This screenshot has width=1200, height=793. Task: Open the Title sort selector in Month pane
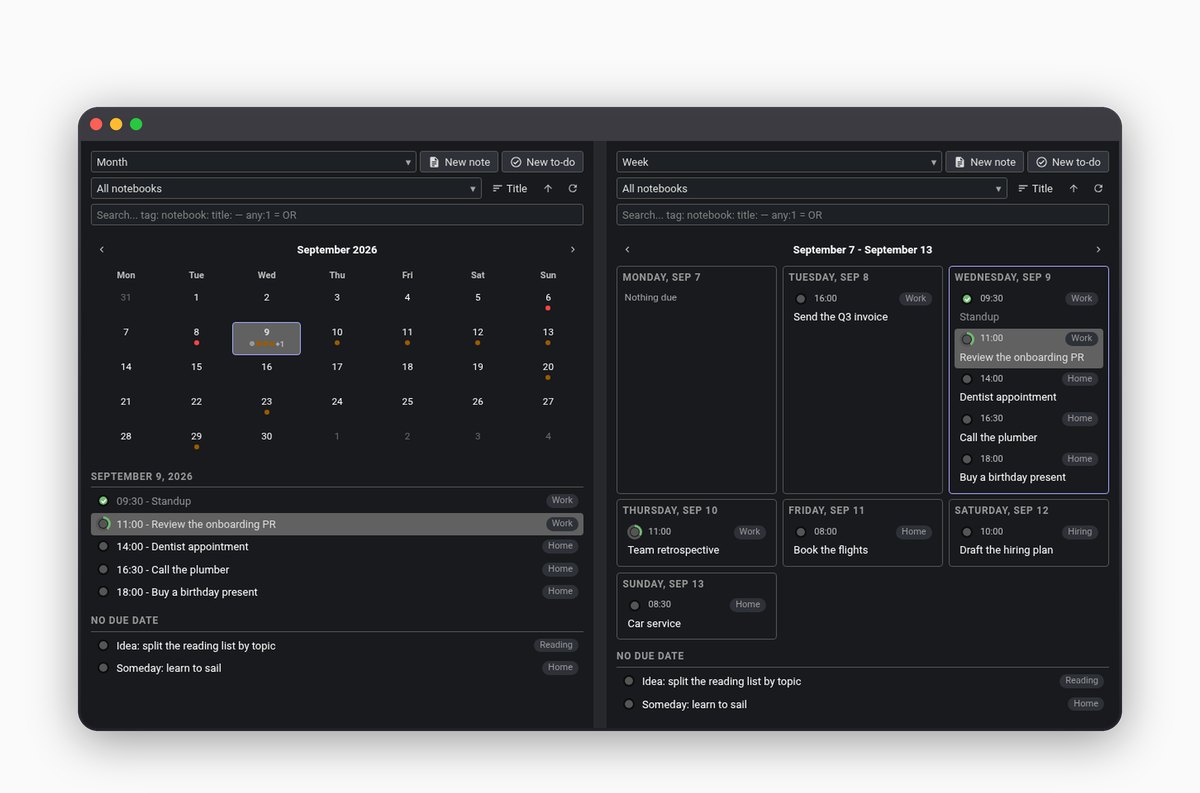(510, 188)
